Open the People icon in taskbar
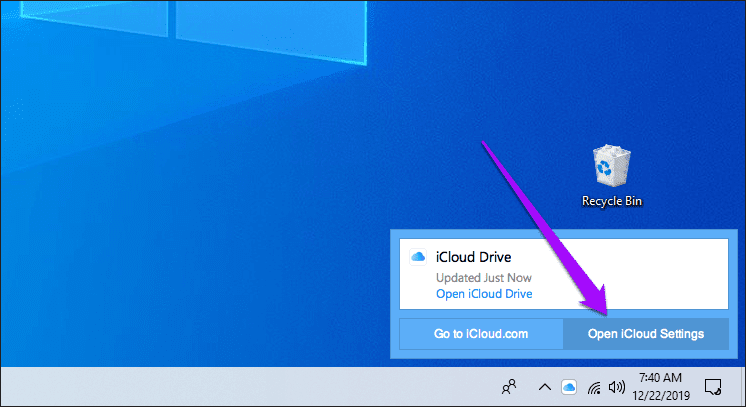746x407 pixels. coord(509,387)
